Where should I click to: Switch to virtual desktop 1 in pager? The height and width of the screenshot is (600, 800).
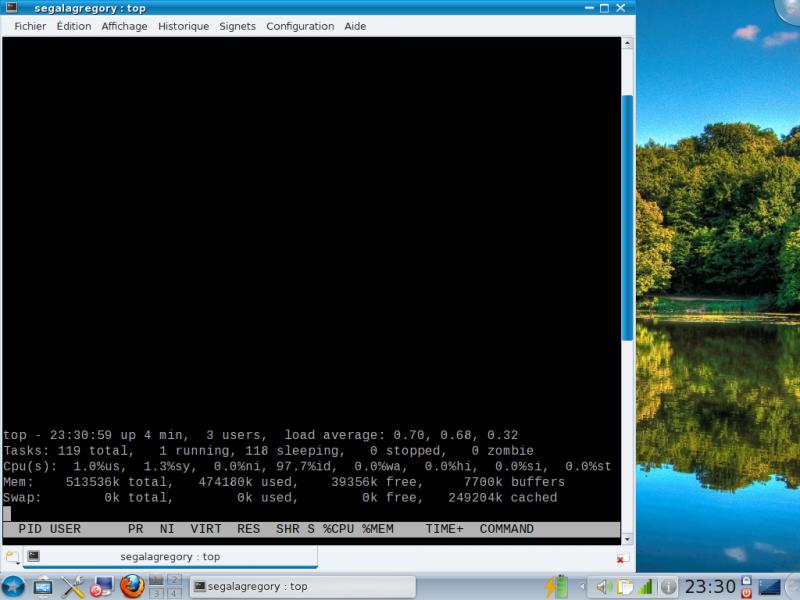tap(156, 580)
